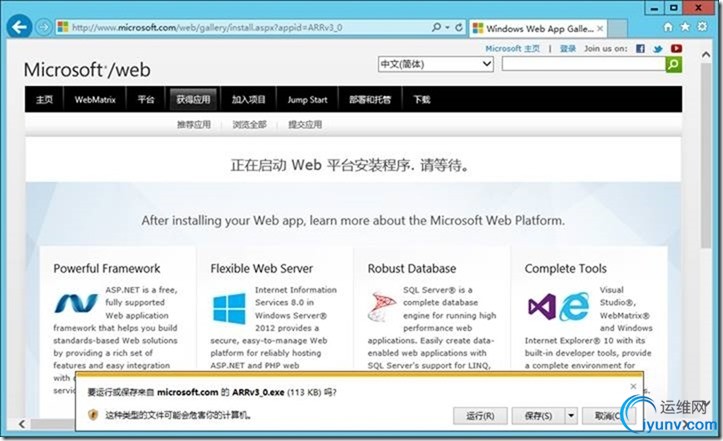Open the browser home icon
The width and height of the screenshot is (723, 441).
pos(668,27)
